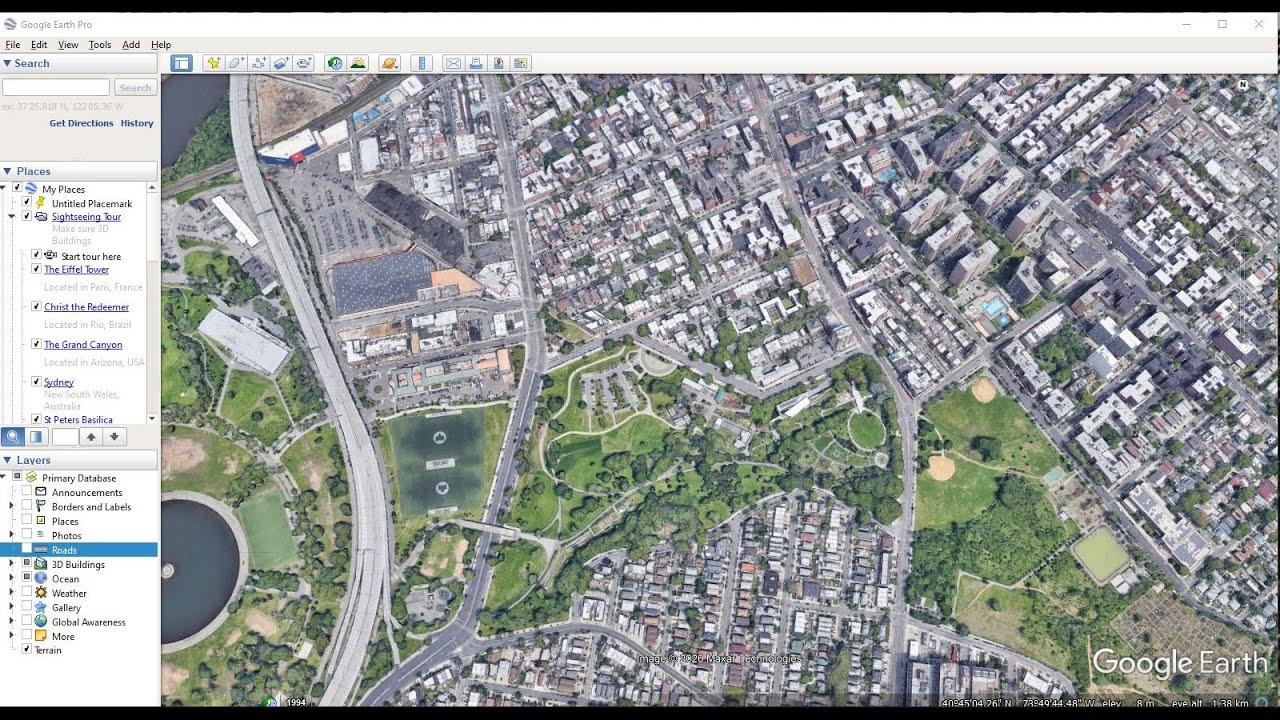Uncheck the Christ the Redeemer checkbox
The width and height of the screenshot is (1280, 720).
[36, 307]
